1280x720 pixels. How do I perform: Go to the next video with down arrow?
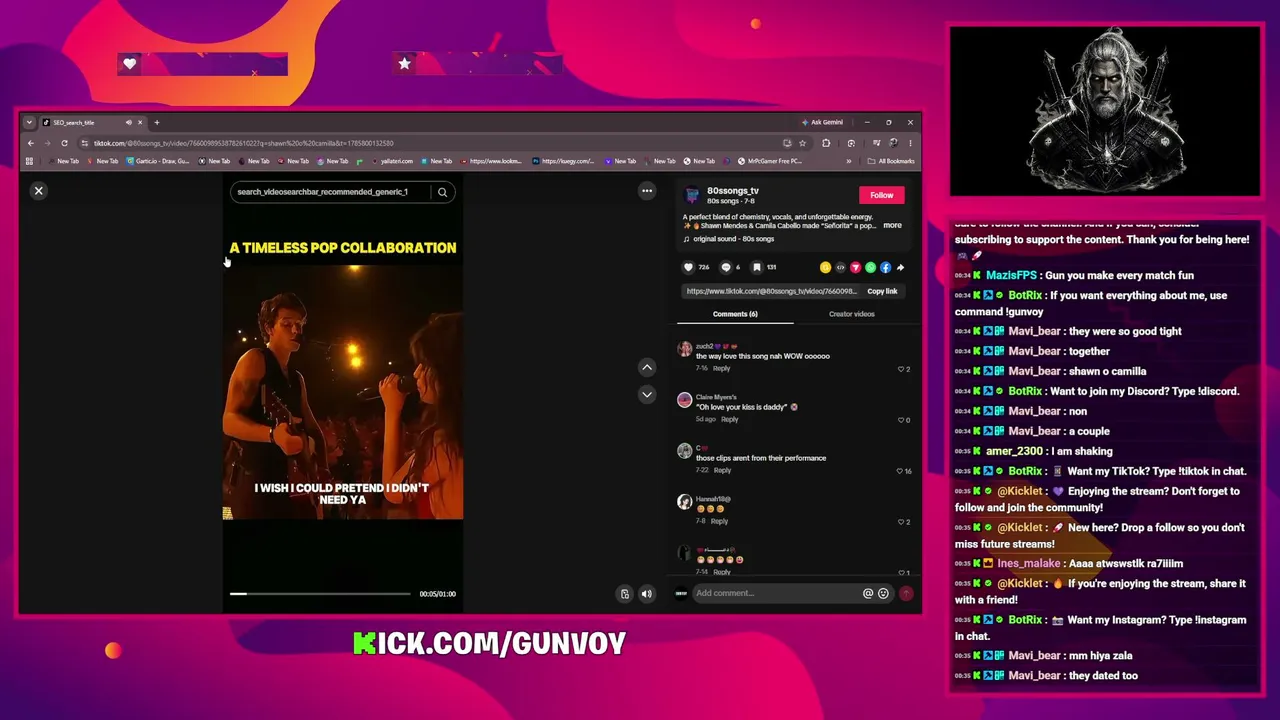(x=647, y=394)
